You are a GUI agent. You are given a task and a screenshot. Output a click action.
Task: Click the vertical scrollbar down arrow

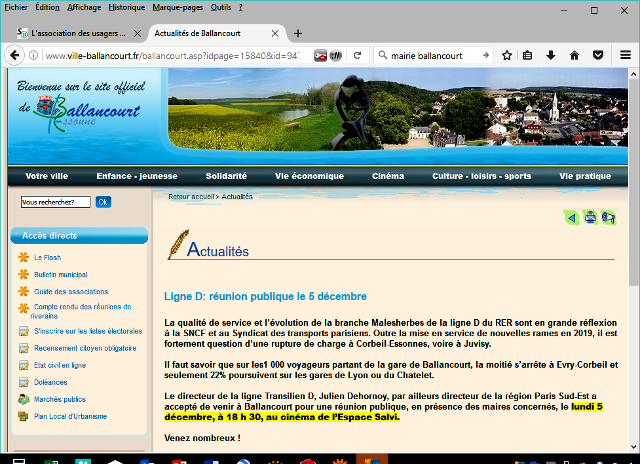[633, 446]
